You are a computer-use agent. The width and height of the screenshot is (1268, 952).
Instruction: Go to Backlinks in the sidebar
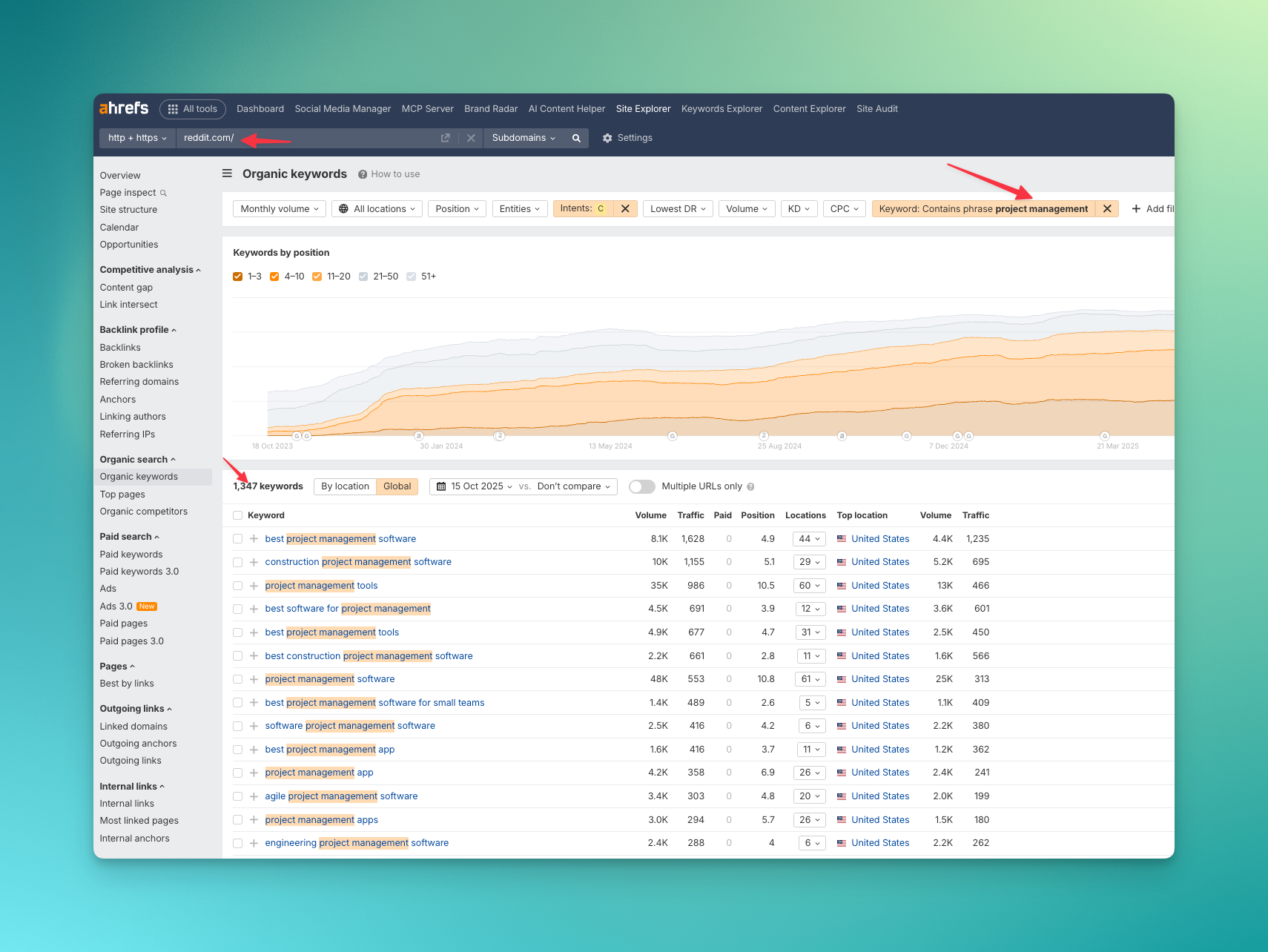point(120,348)
